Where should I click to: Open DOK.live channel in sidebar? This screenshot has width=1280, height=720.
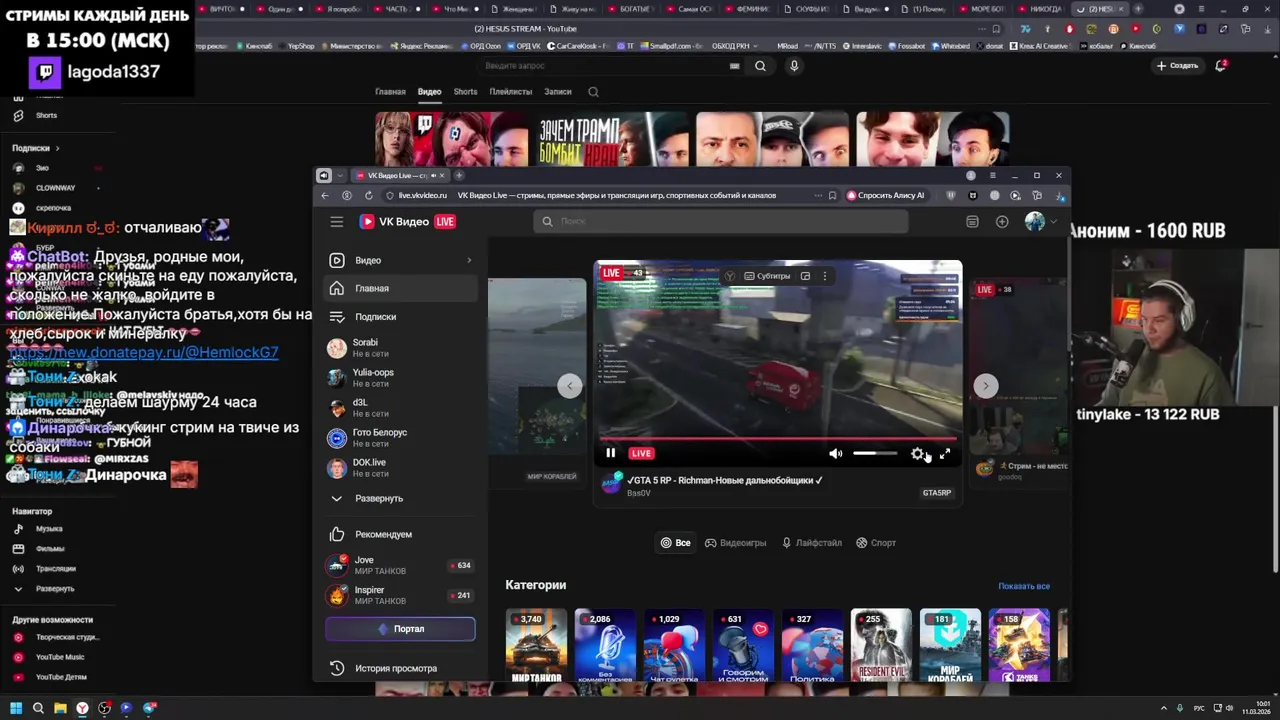point(400,468)
